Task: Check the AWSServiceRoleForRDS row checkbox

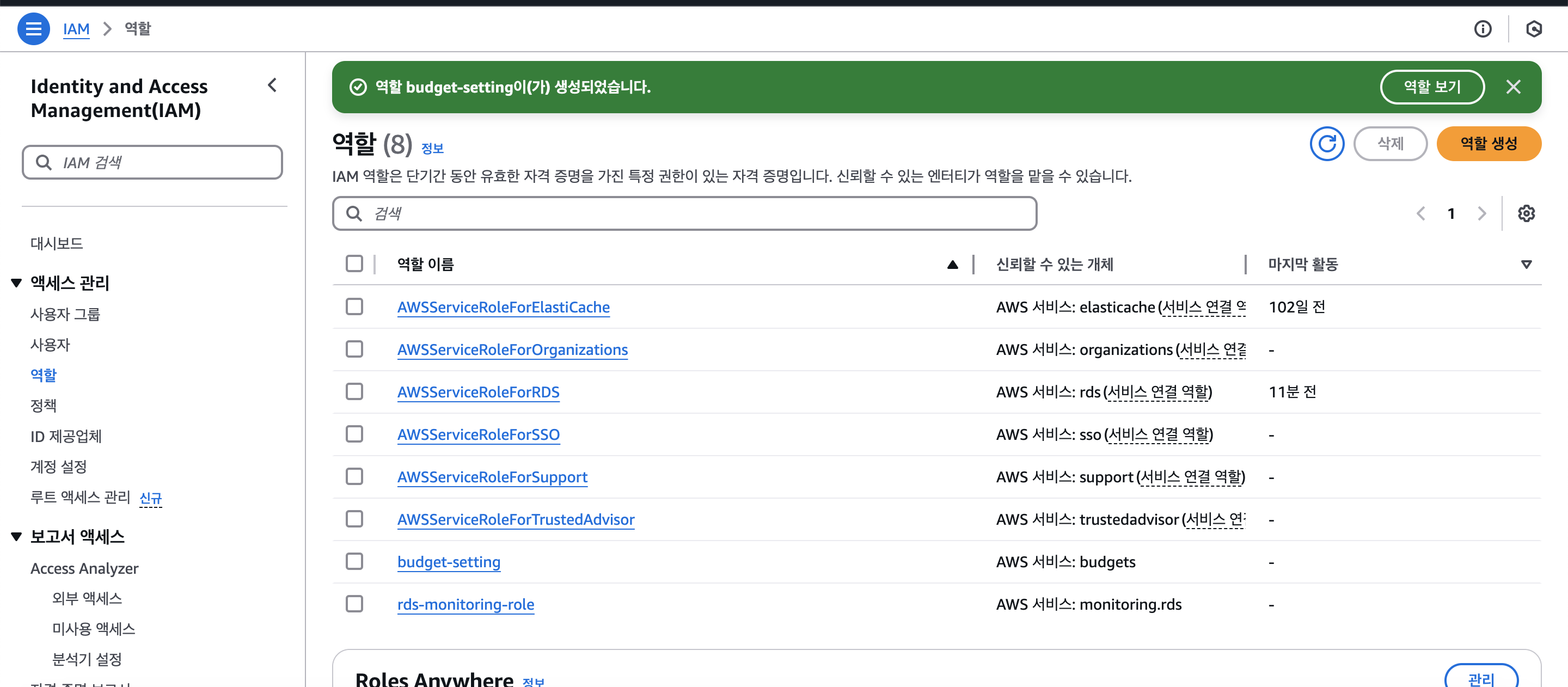Action: point(354,391)
